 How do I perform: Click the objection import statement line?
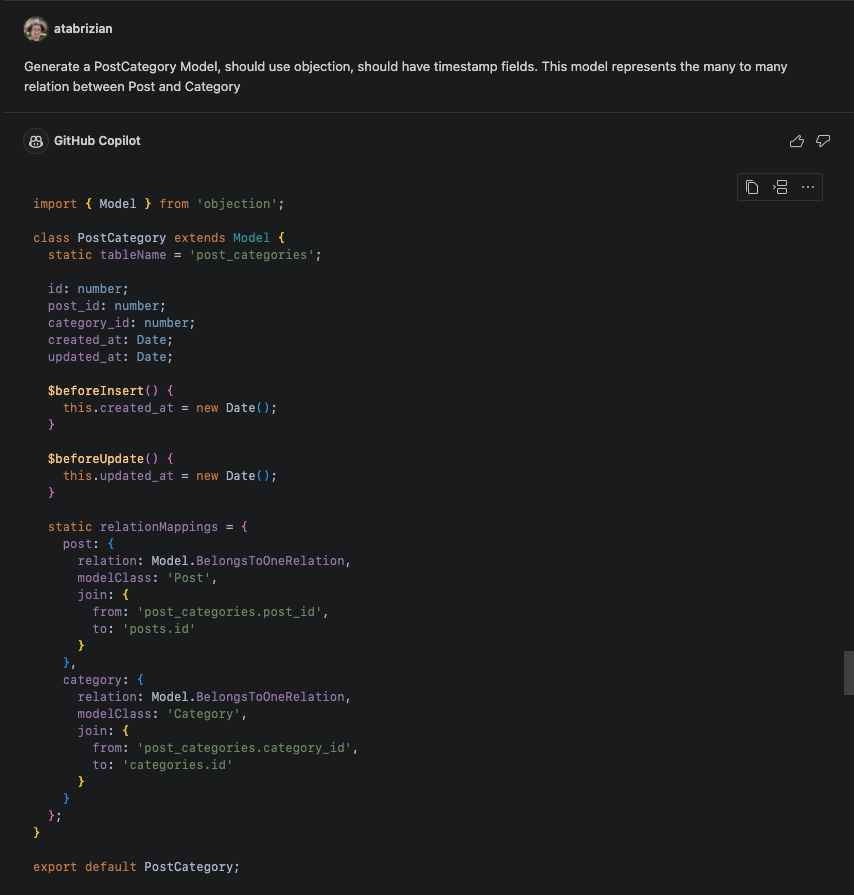tap(157, 203)
